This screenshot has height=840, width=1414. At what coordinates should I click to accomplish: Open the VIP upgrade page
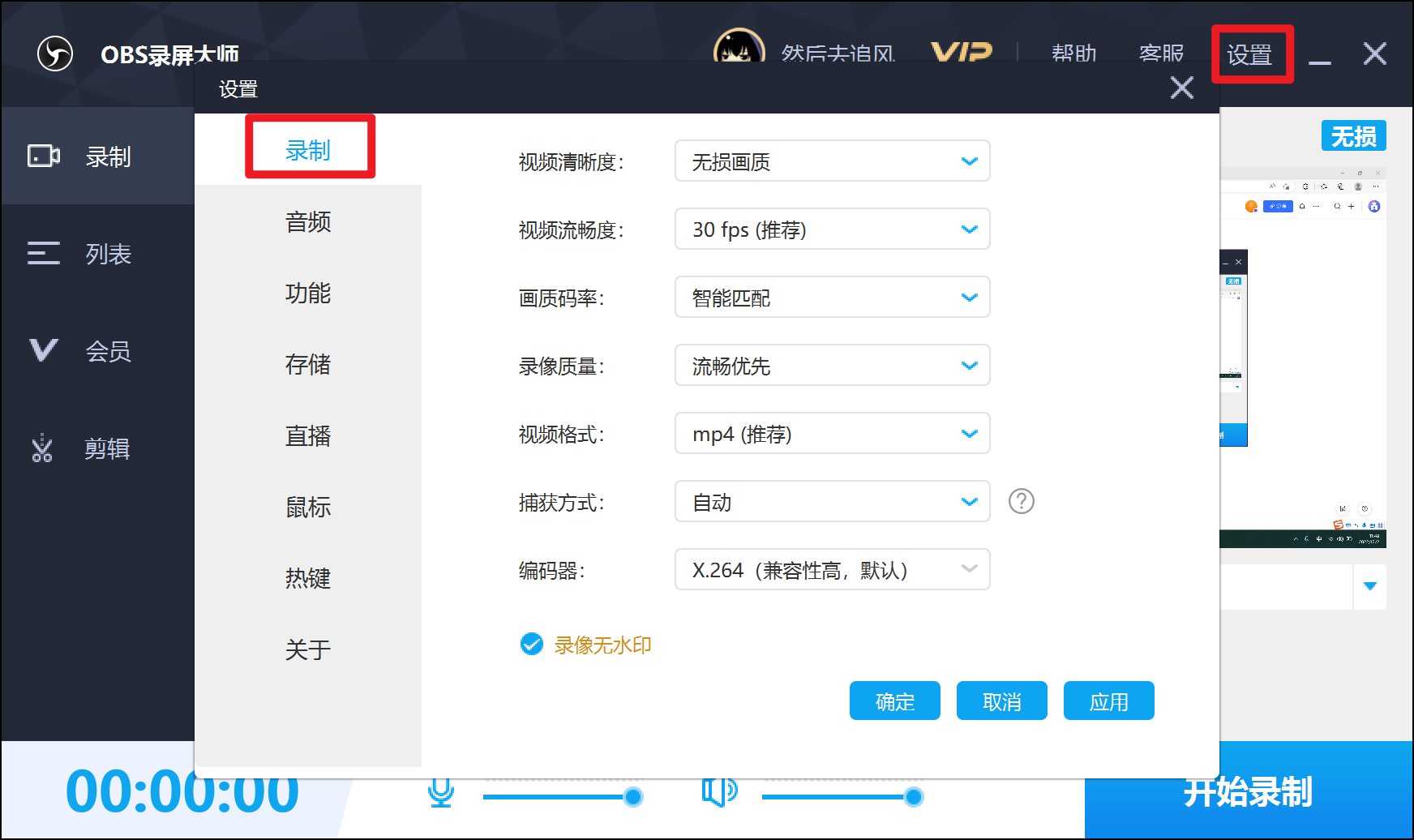point(962,53)
